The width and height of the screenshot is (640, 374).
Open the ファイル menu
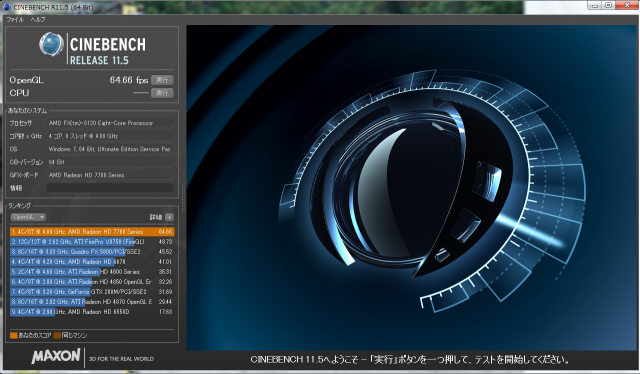(15, 19)
